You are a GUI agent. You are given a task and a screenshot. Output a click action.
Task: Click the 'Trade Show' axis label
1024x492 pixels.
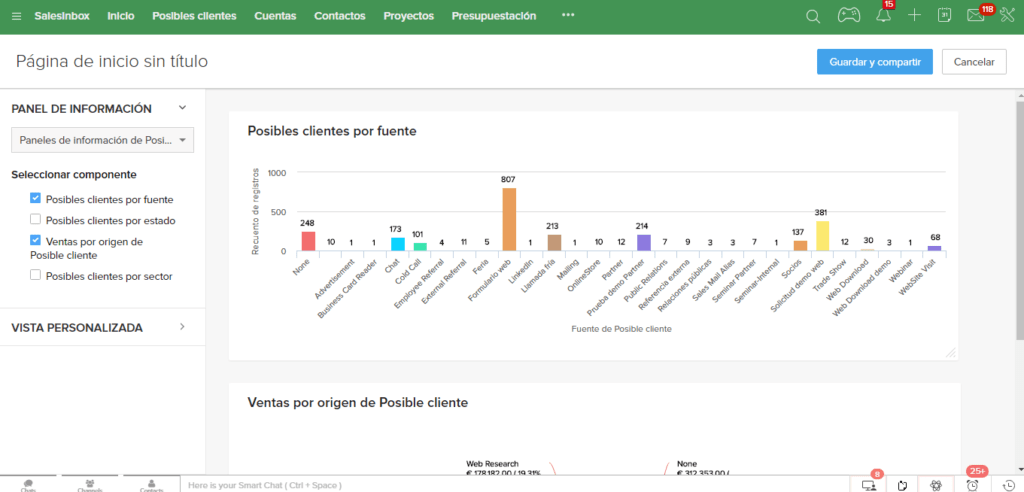click(830, 274)
